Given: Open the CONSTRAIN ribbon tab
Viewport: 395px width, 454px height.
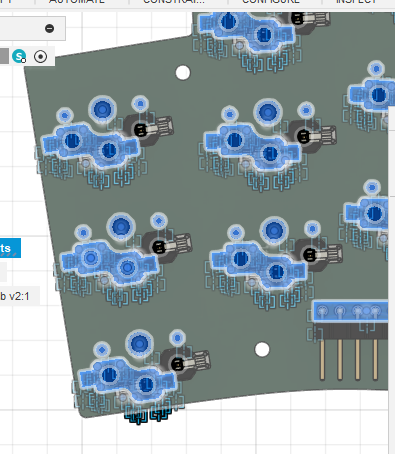Looking at the screenshot, I should pos(174,2).
